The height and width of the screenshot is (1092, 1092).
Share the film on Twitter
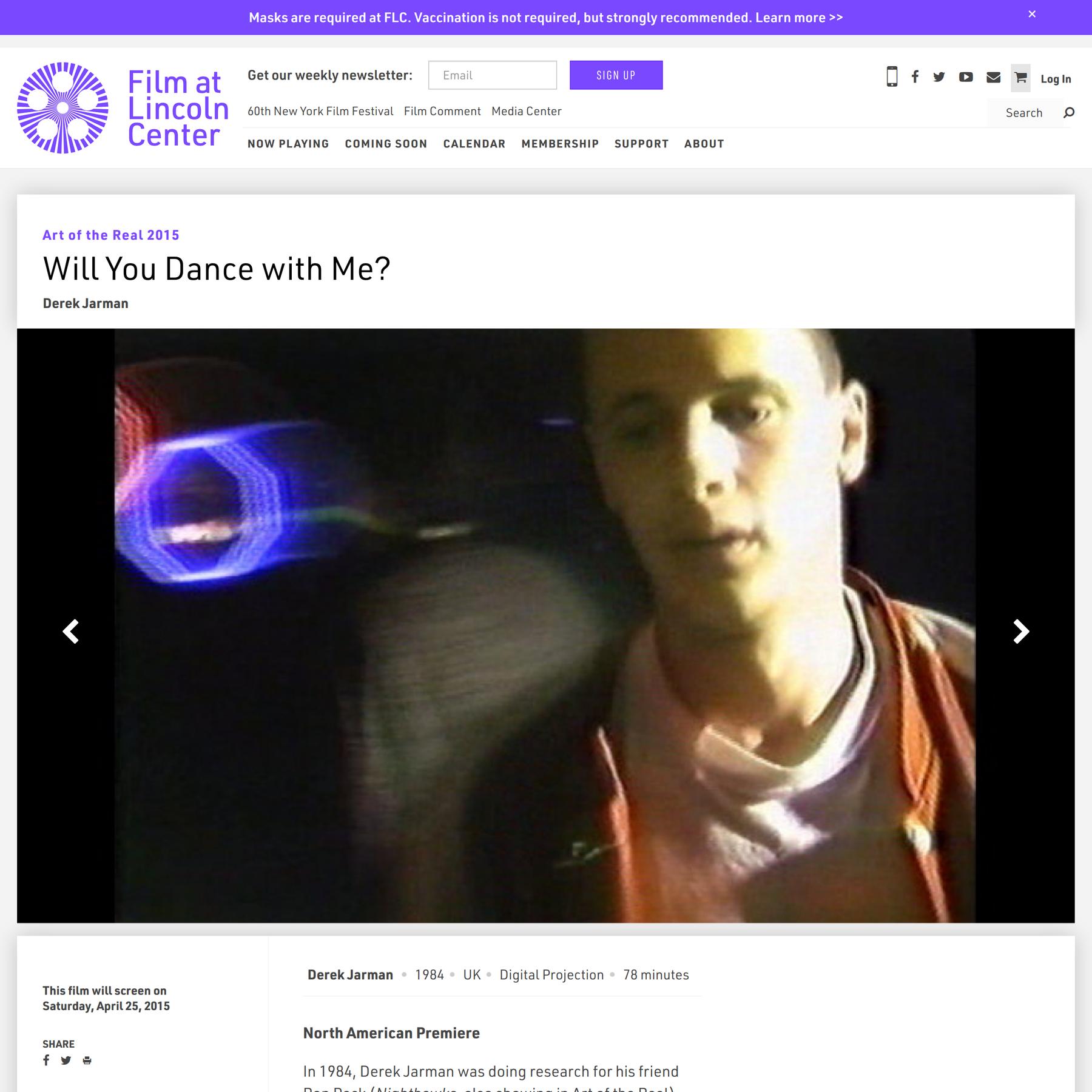66,1060
